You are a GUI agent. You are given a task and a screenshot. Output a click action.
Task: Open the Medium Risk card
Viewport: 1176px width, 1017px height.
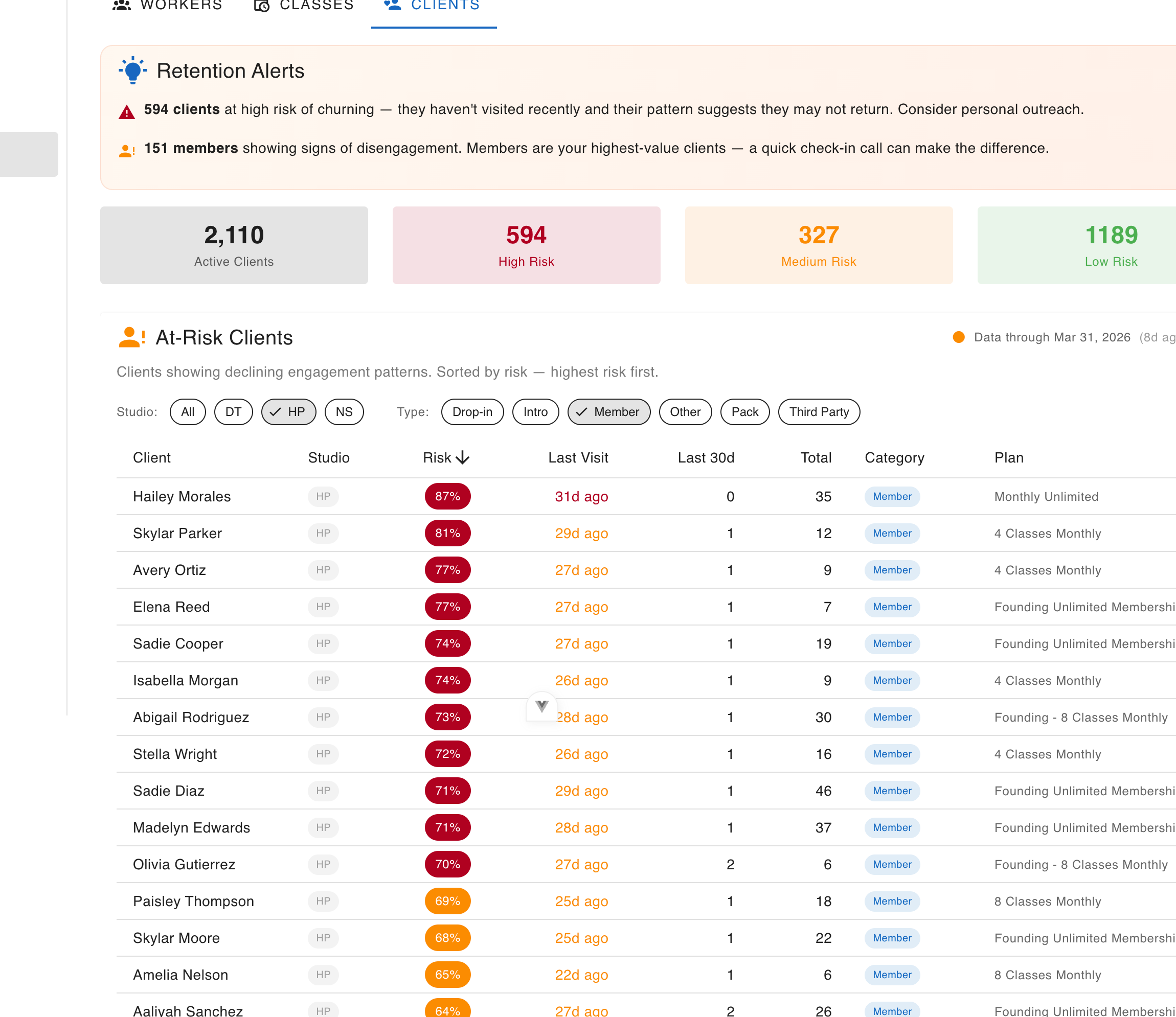(x=819, y=245)
